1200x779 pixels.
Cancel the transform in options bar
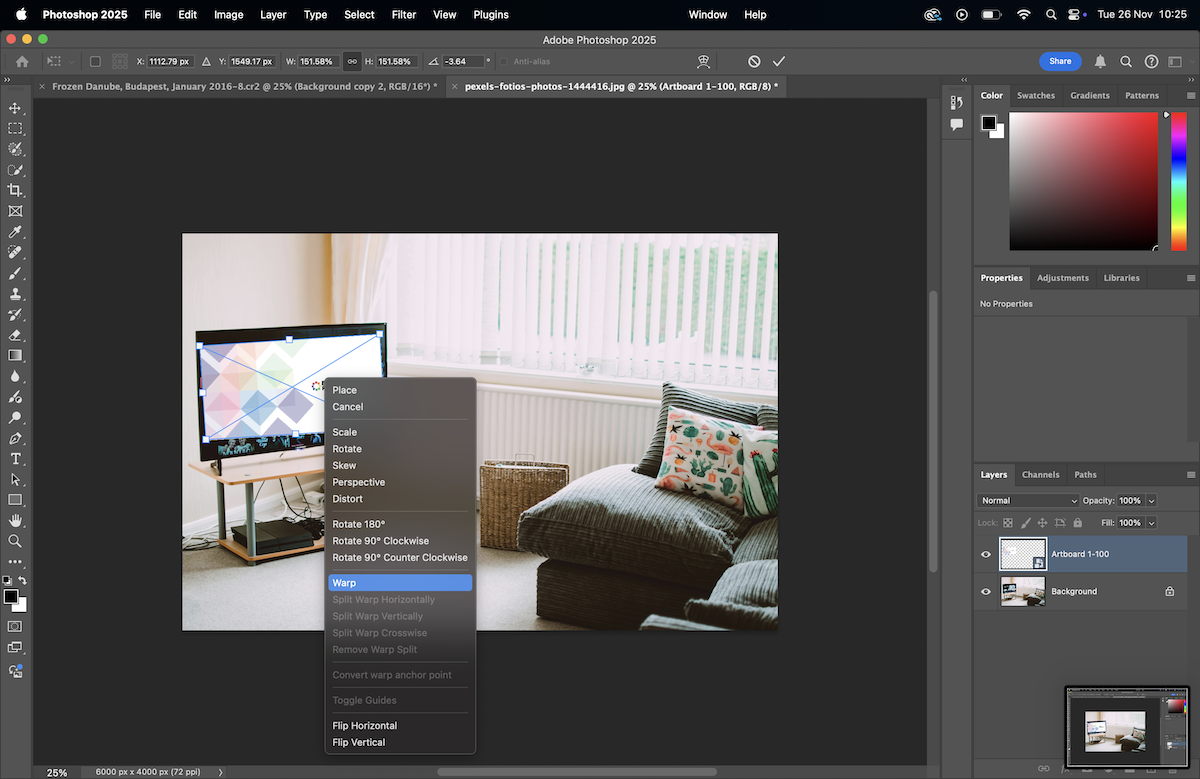(x=754, y=61)
